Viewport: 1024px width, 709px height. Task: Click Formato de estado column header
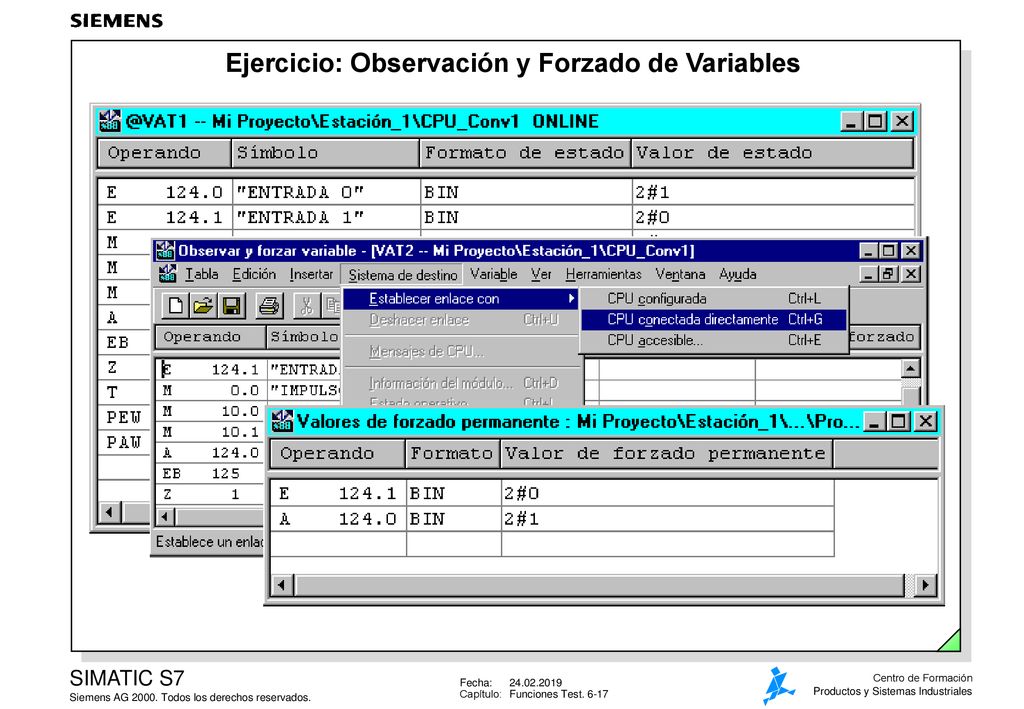tap(525, 153)
